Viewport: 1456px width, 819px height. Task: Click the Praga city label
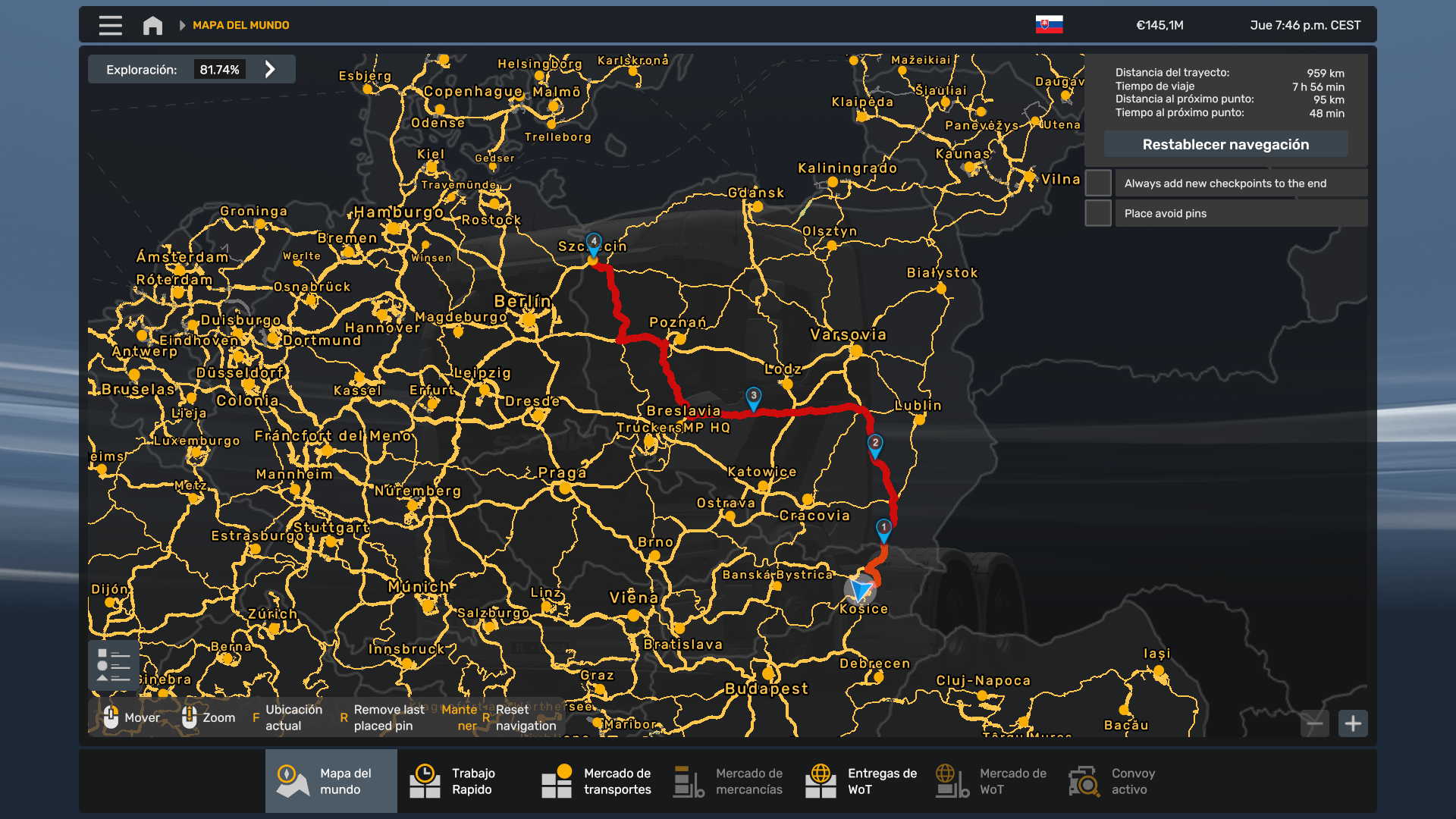coord(562,472)
